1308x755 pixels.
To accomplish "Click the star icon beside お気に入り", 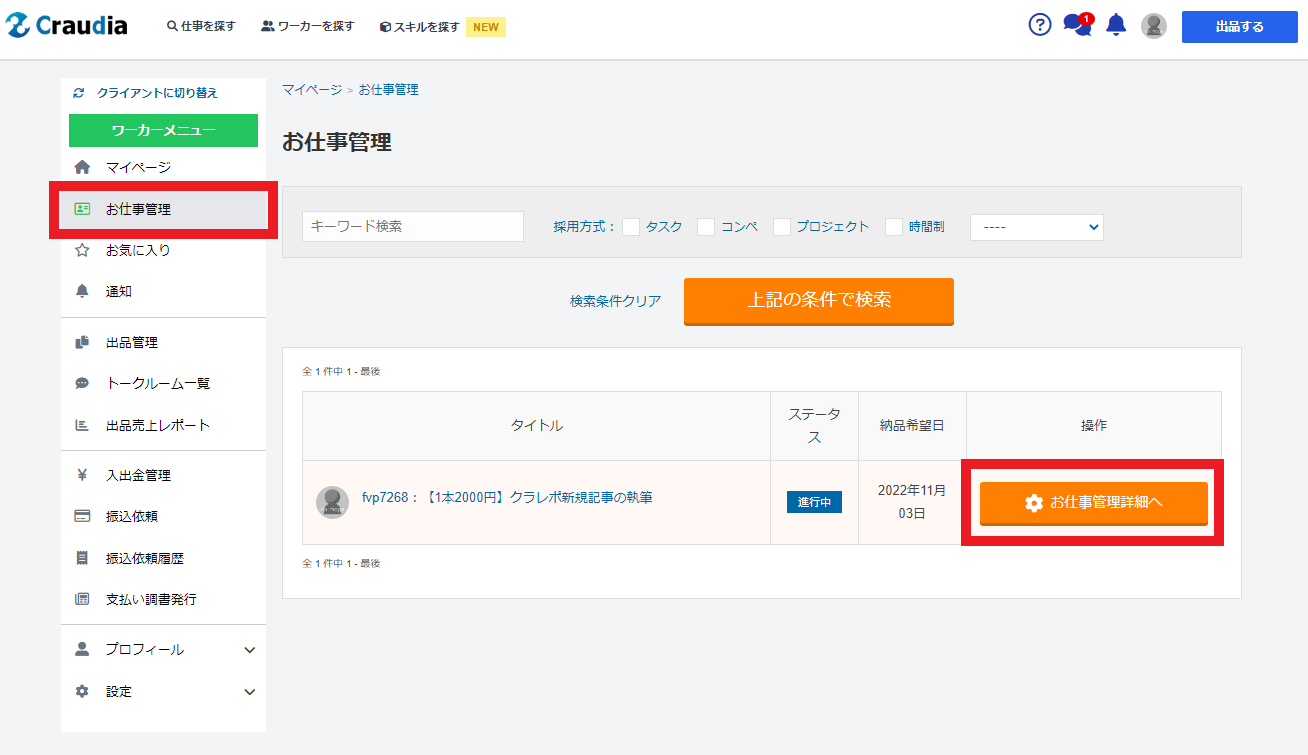I will [x=82, y=250].
